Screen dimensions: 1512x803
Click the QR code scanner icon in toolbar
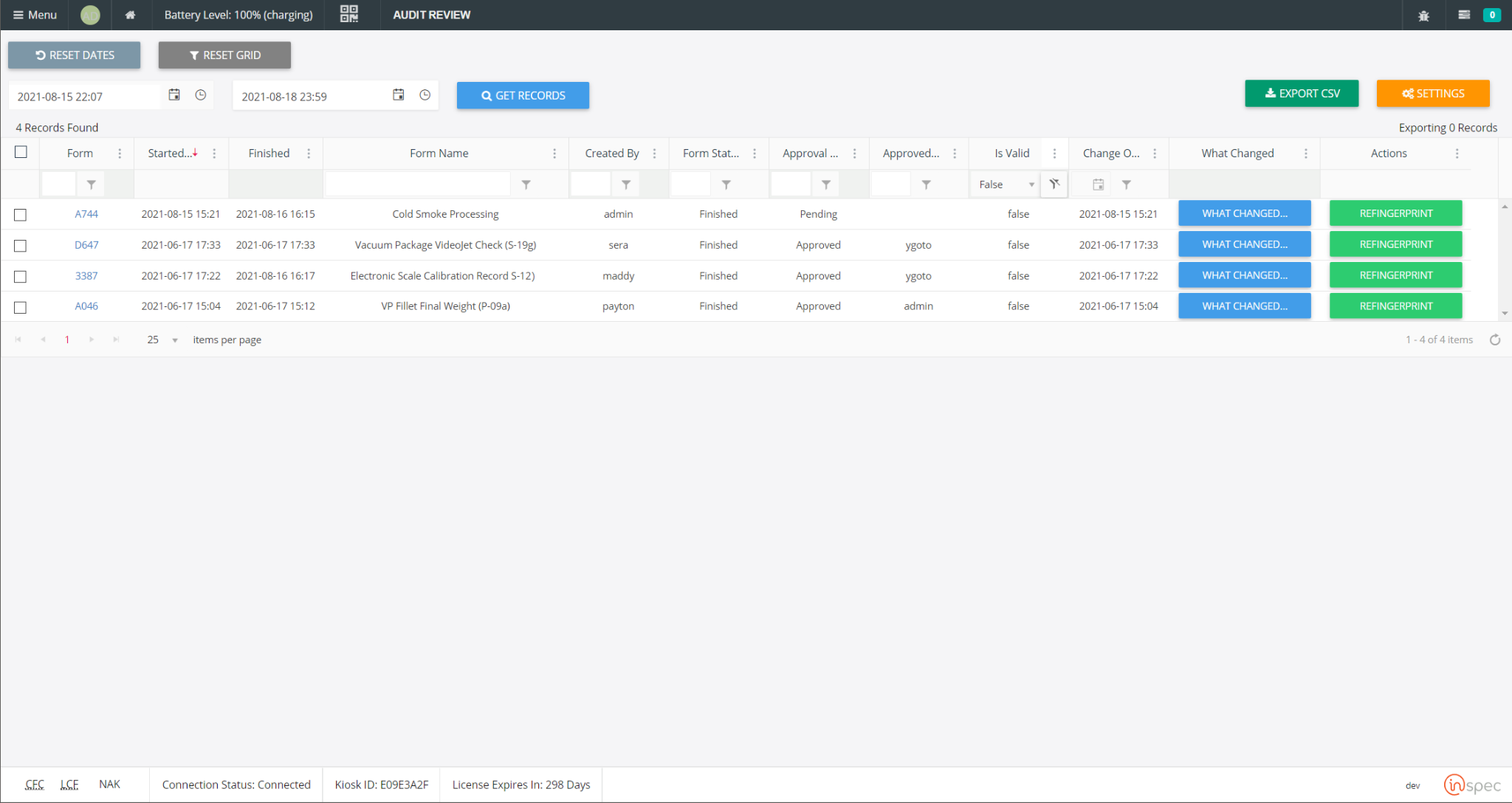[349, 14]
